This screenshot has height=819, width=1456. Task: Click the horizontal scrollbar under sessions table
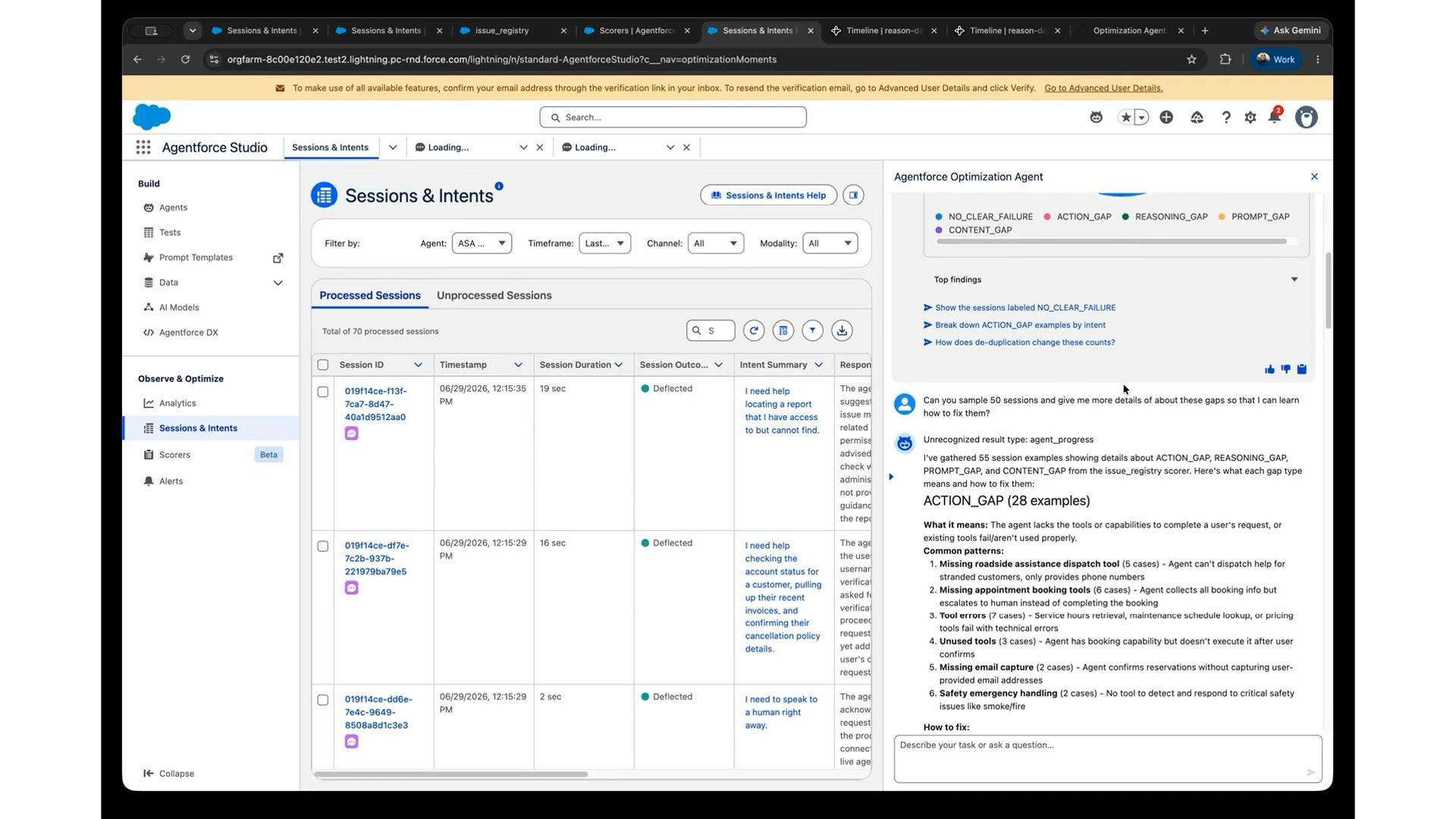[450, 774]
